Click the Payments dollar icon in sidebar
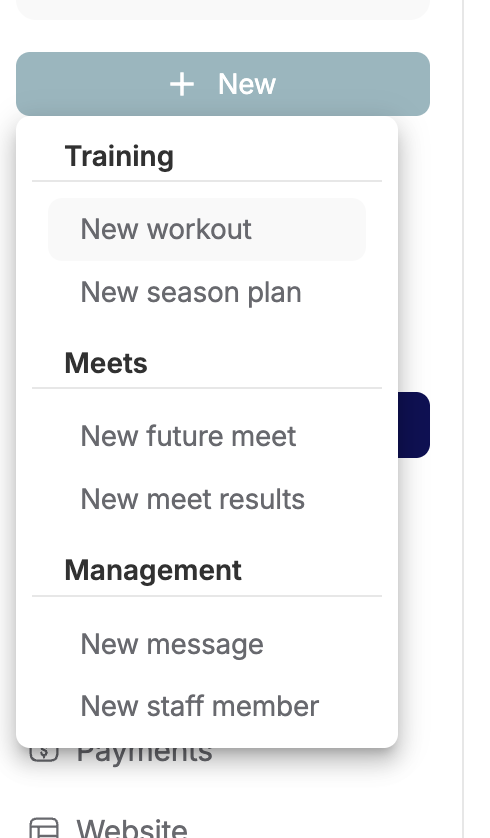Viewport: 490px width, 838px height. click(x=44, y=752)
